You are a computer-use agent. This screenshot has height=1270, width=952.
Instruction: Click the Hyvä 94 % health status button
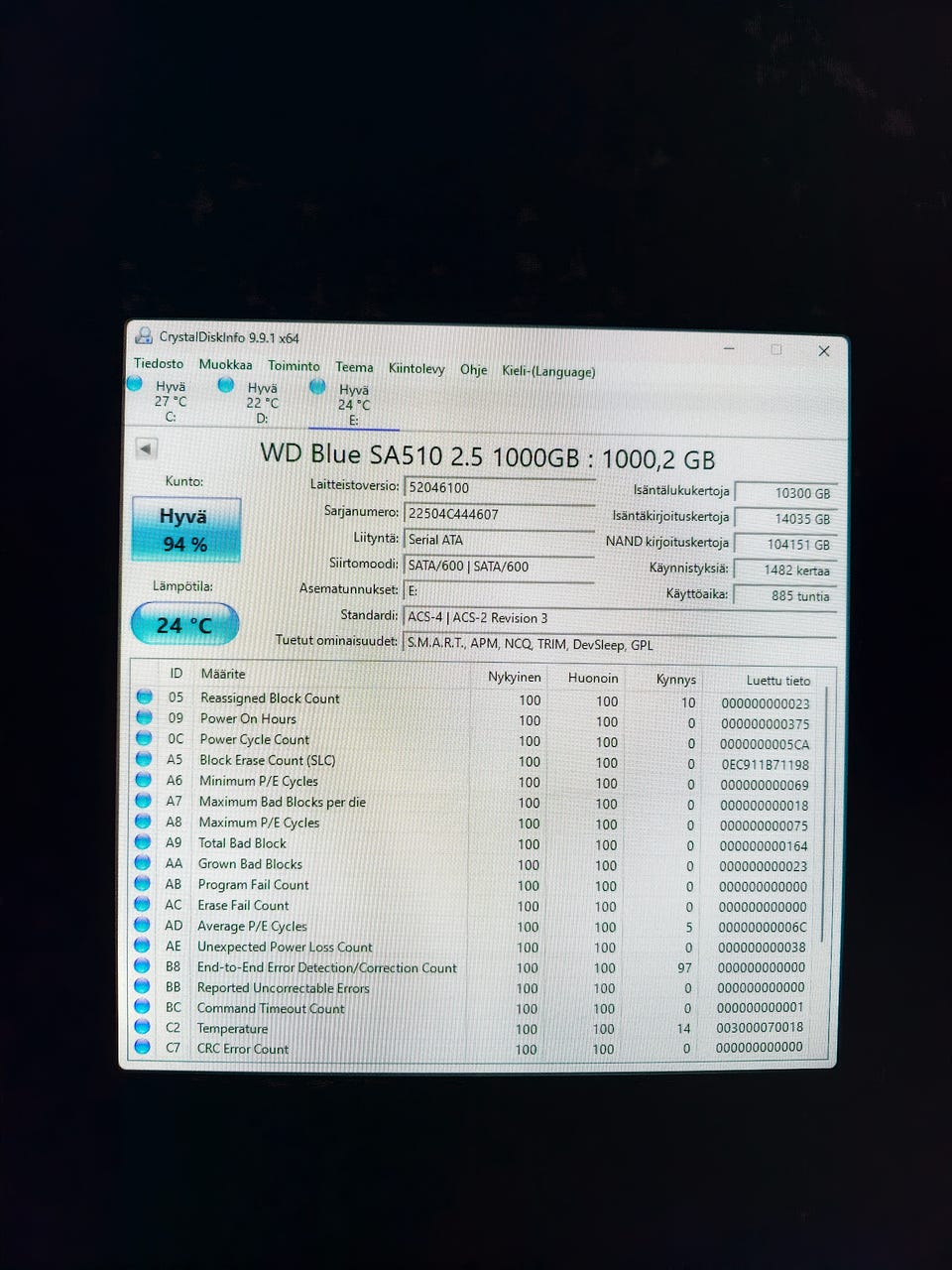pyautogui.click(x=185, y=530)
